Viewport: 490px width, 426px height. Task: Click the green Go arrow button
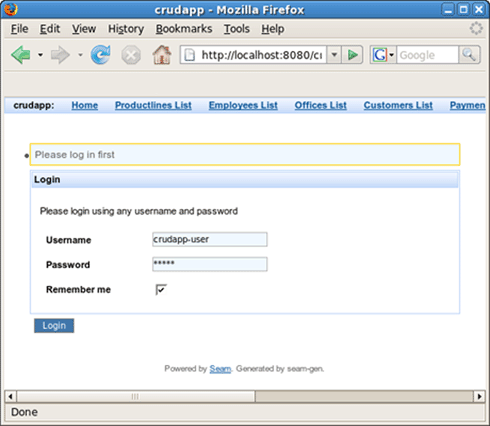click(x=352, y=55)
